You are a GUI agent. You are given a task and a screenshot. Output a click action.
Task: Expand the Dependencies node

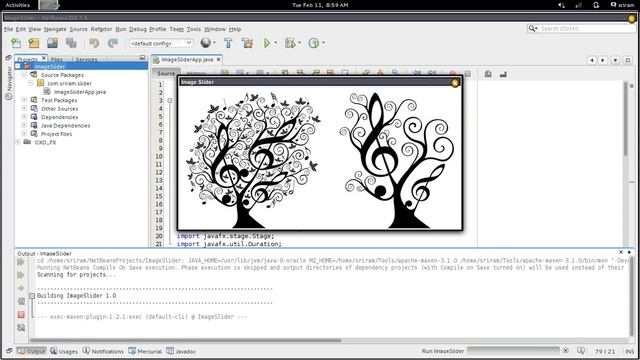pos(24,117)
